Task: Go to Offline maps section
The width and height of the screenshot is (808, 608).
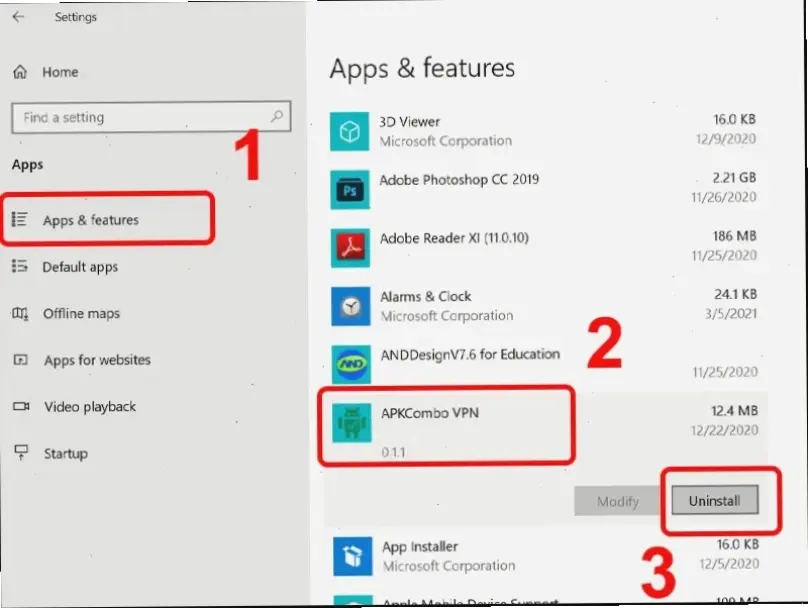Action: pyautogui.click(x=81, y=314)
